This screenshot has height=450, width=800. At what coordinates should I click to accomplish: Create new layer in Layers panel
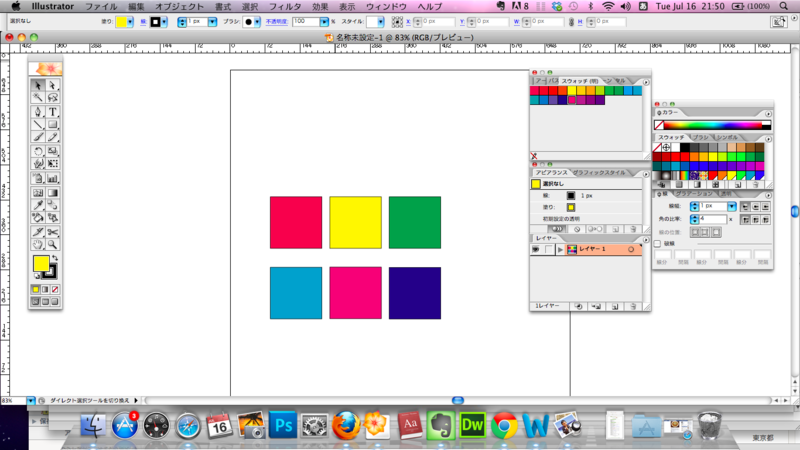[615, 307]
